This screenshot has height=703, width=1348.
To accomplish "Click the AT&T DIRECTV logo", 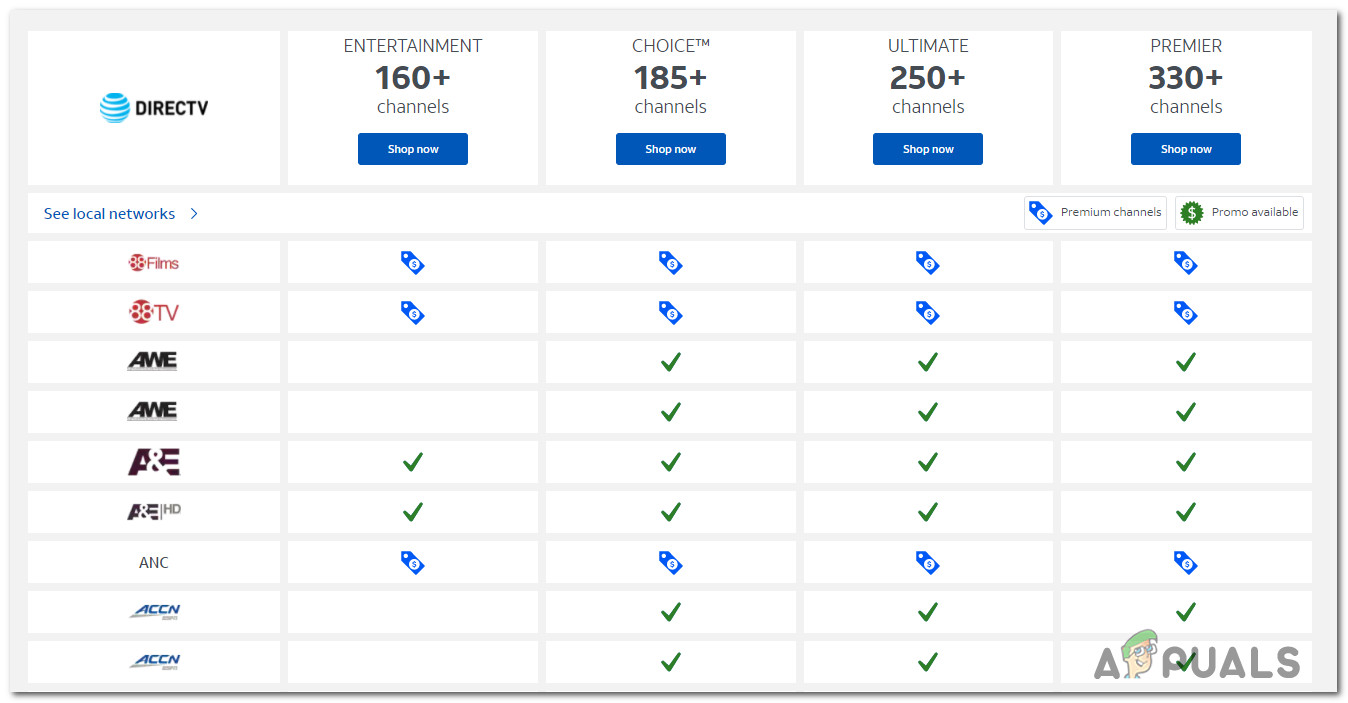I will pyautogui.click(x=154, y=108).
